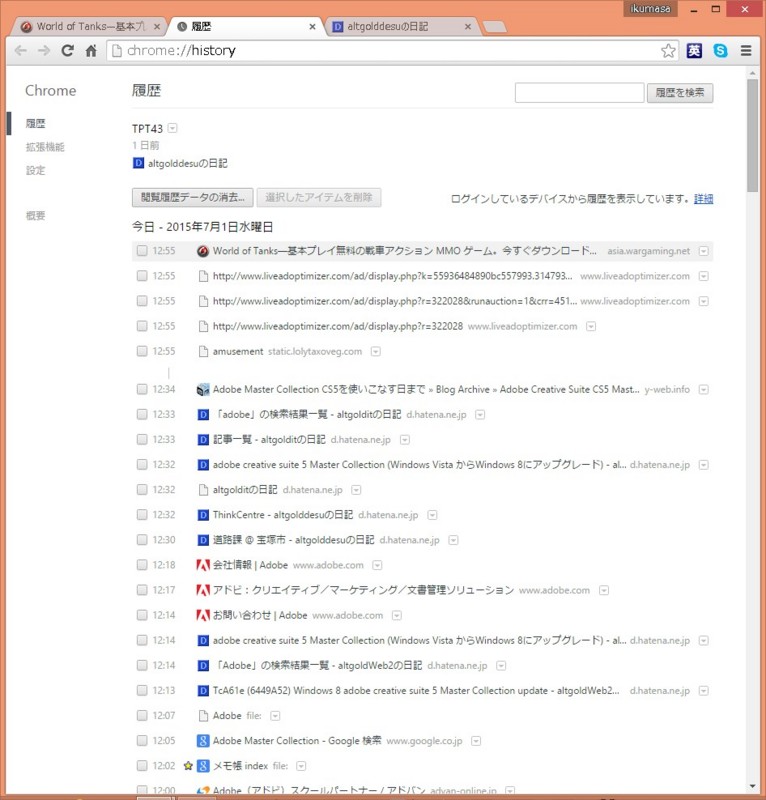Open the Skype extension icon
Screen dimensions: 766x800
pos(721,51)
